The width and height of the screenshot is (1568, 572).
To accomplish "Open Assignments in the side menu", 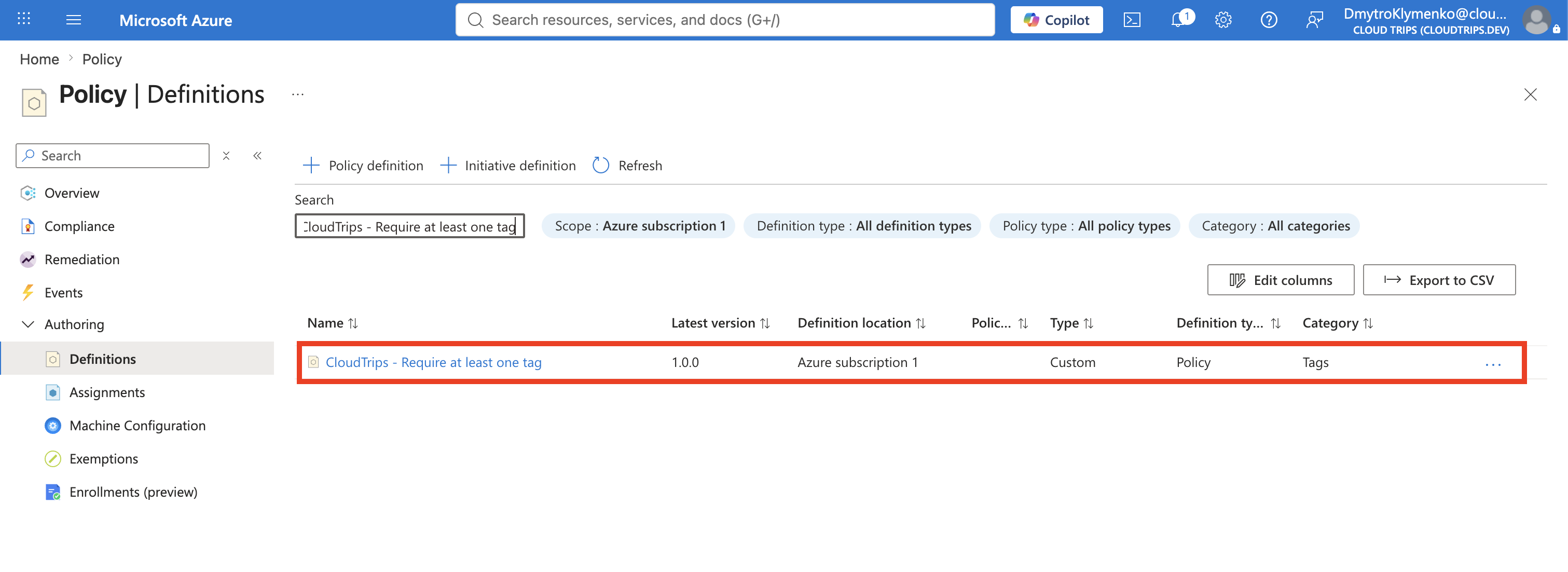I will click(107, 392).
